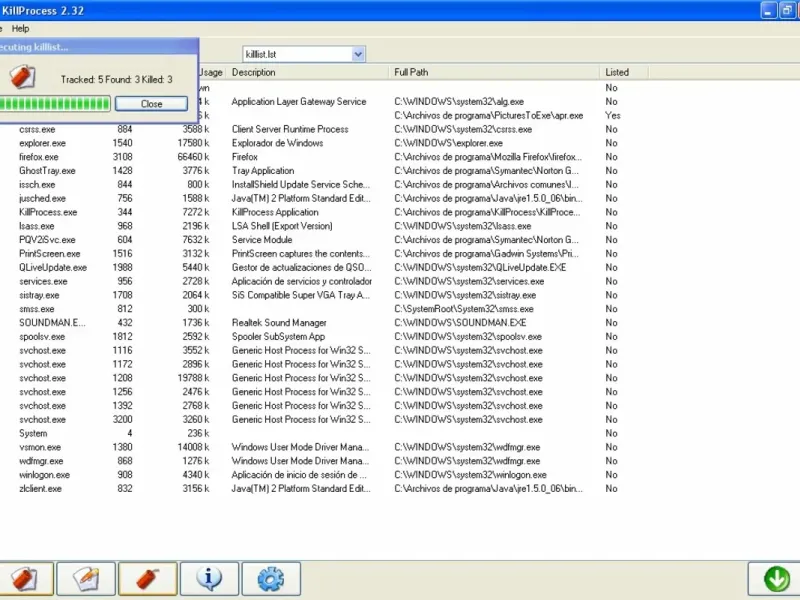Click the green down arrow button
The width and height of the screenshot is (800, 600).
coord(776,579)
